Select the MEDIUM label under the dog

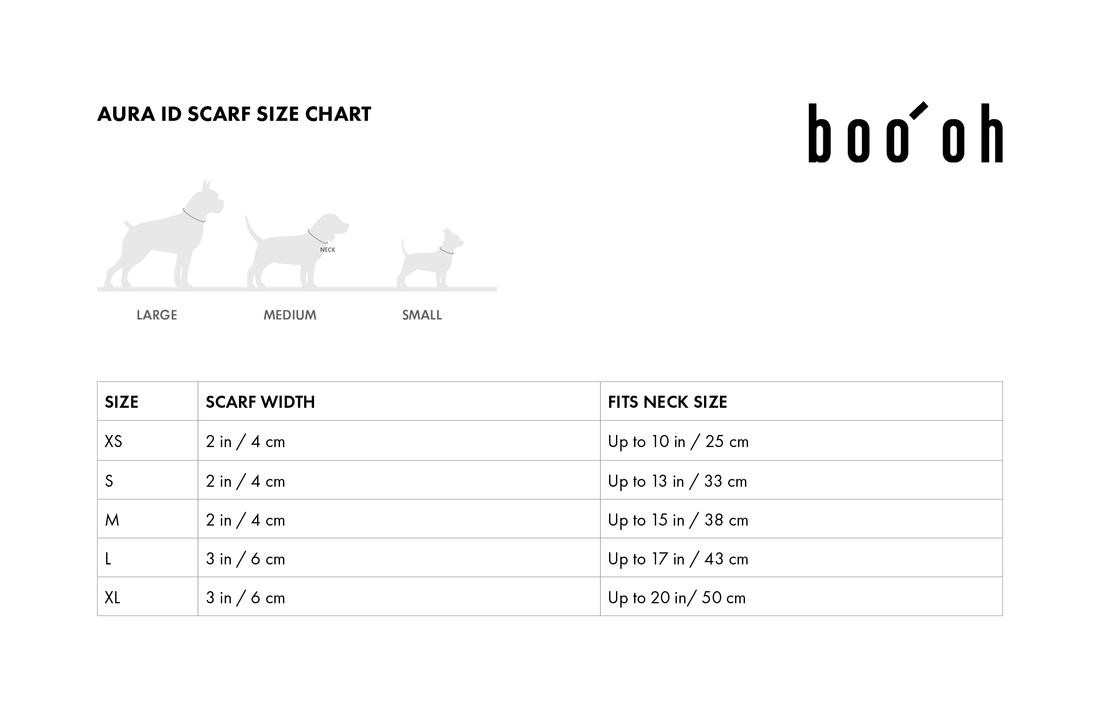point(290,315)
